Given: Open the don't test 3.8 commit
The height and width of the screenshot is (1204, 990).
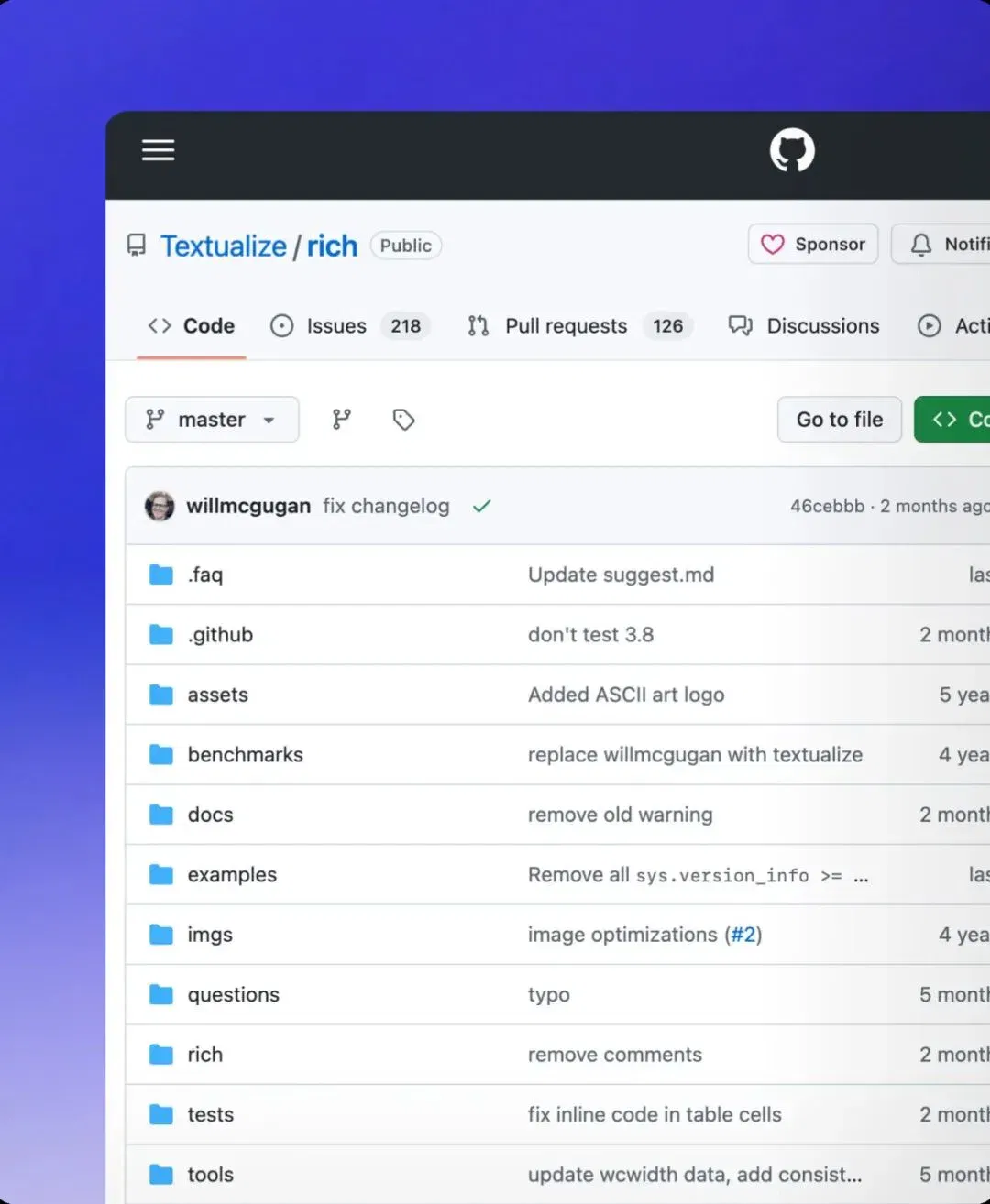Looking at the screenshot, I should [x=590, y=635].
